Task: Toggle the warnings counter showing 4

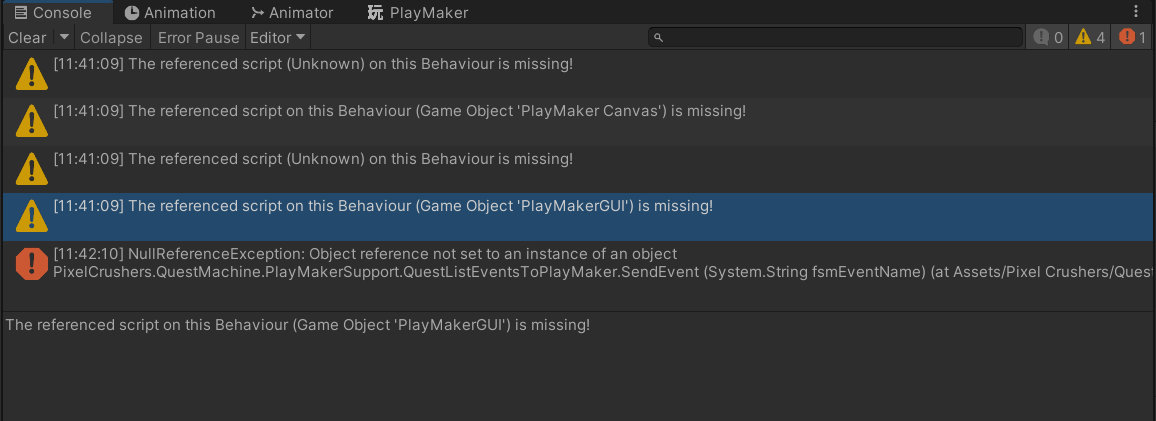Action: [1090, 37]
